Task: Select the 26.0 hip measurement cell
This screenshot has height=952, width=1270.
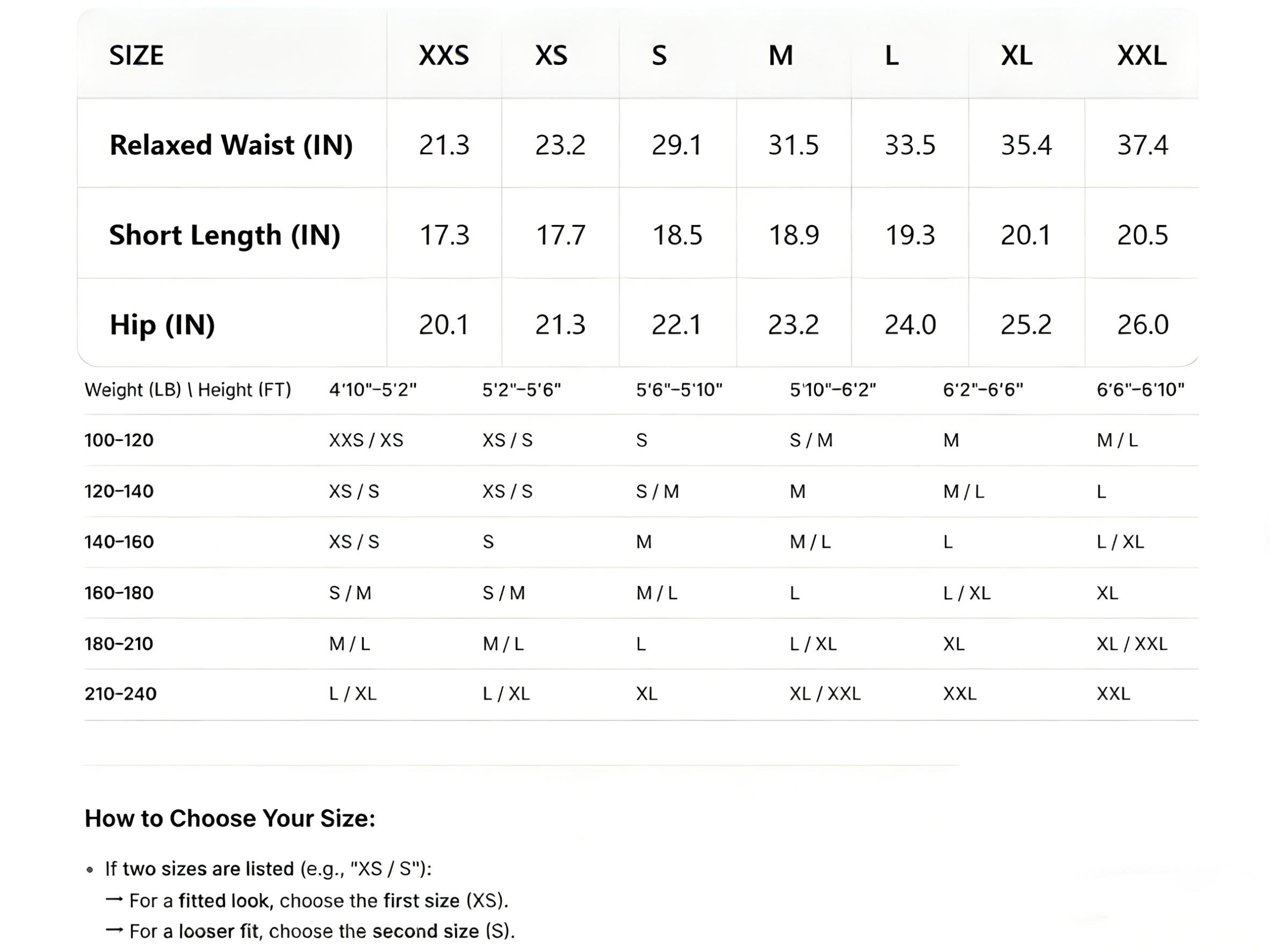Action: (x=1142, y=325)
